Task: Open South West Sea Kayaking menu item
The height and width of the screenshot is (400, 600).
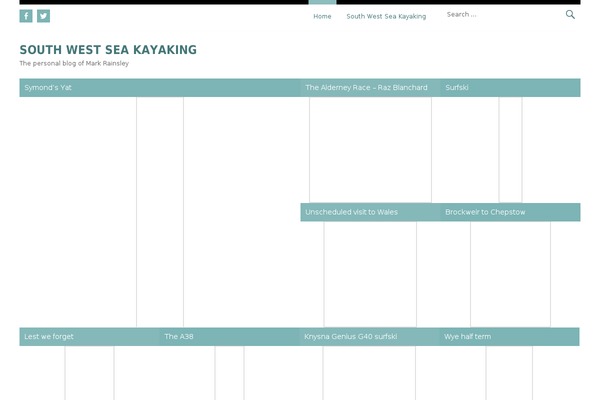Action: point(386,16)
